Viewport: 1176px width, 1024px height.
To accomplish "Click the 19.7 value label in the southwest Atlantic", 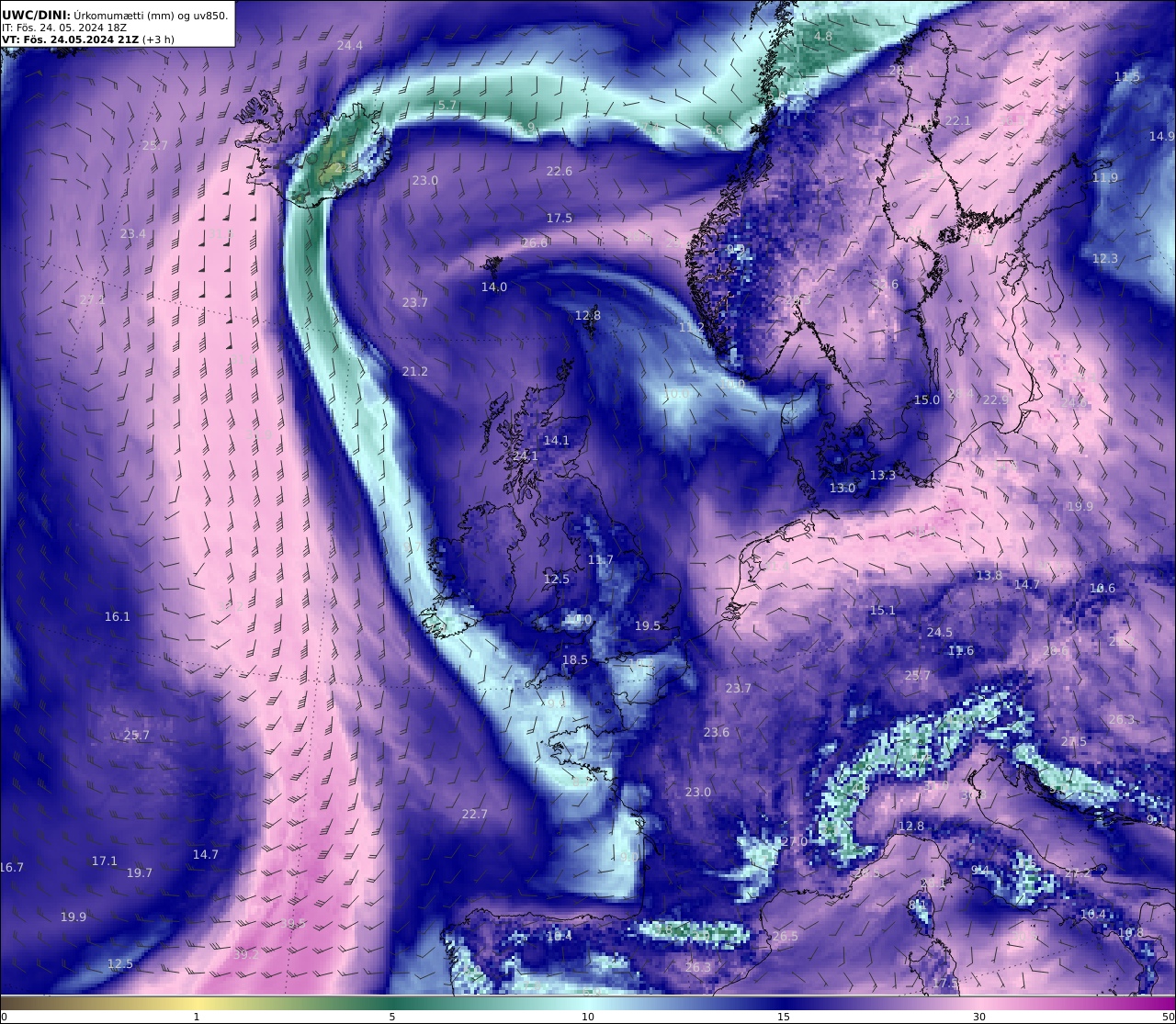I will tap(140, 873).
